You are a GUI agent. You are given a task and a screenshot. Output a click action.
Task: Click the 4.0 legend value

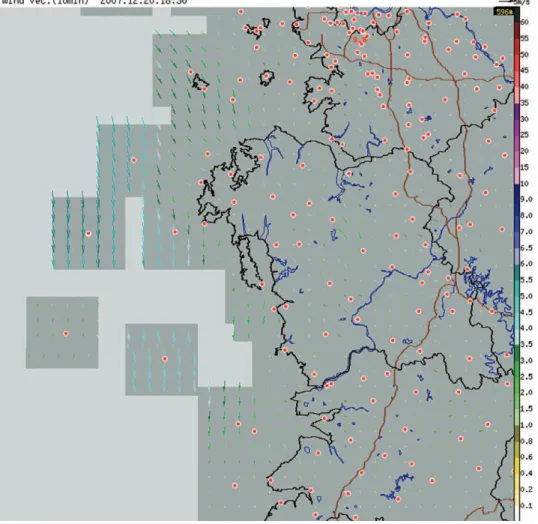pyautogui.click(x=526, y=328)
